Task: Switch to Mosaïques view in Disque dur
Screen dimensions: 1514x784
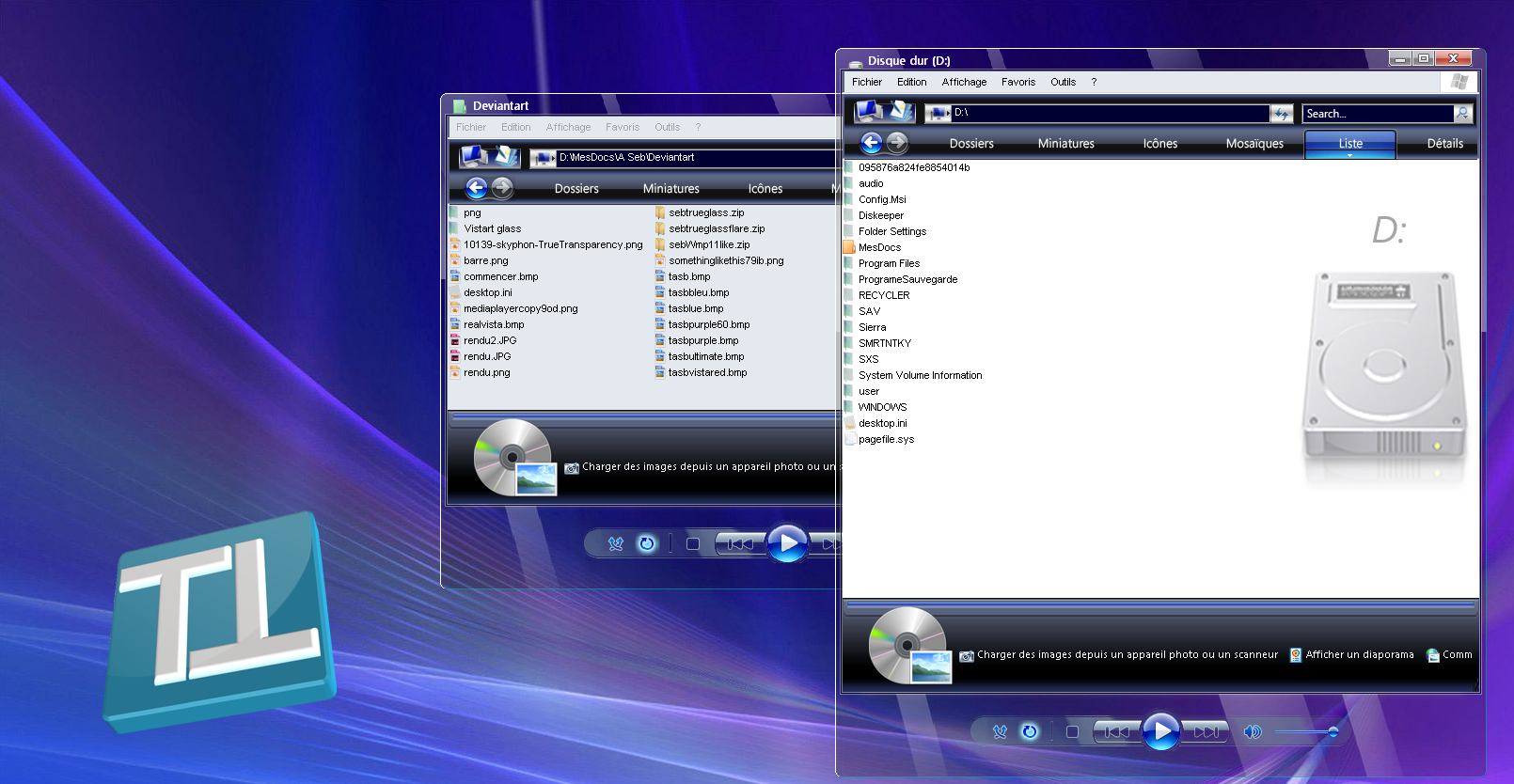Action: coord(1254,144)
